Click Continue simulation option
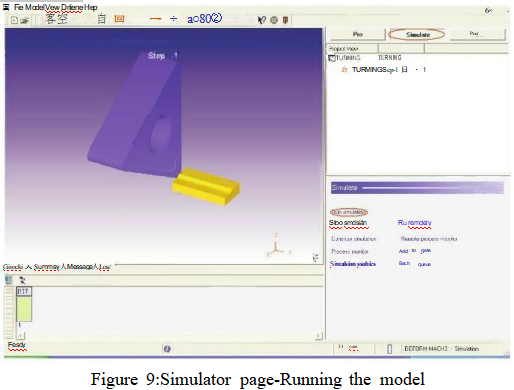This screenshot has height=390, width=514. [x=354, y=239]
